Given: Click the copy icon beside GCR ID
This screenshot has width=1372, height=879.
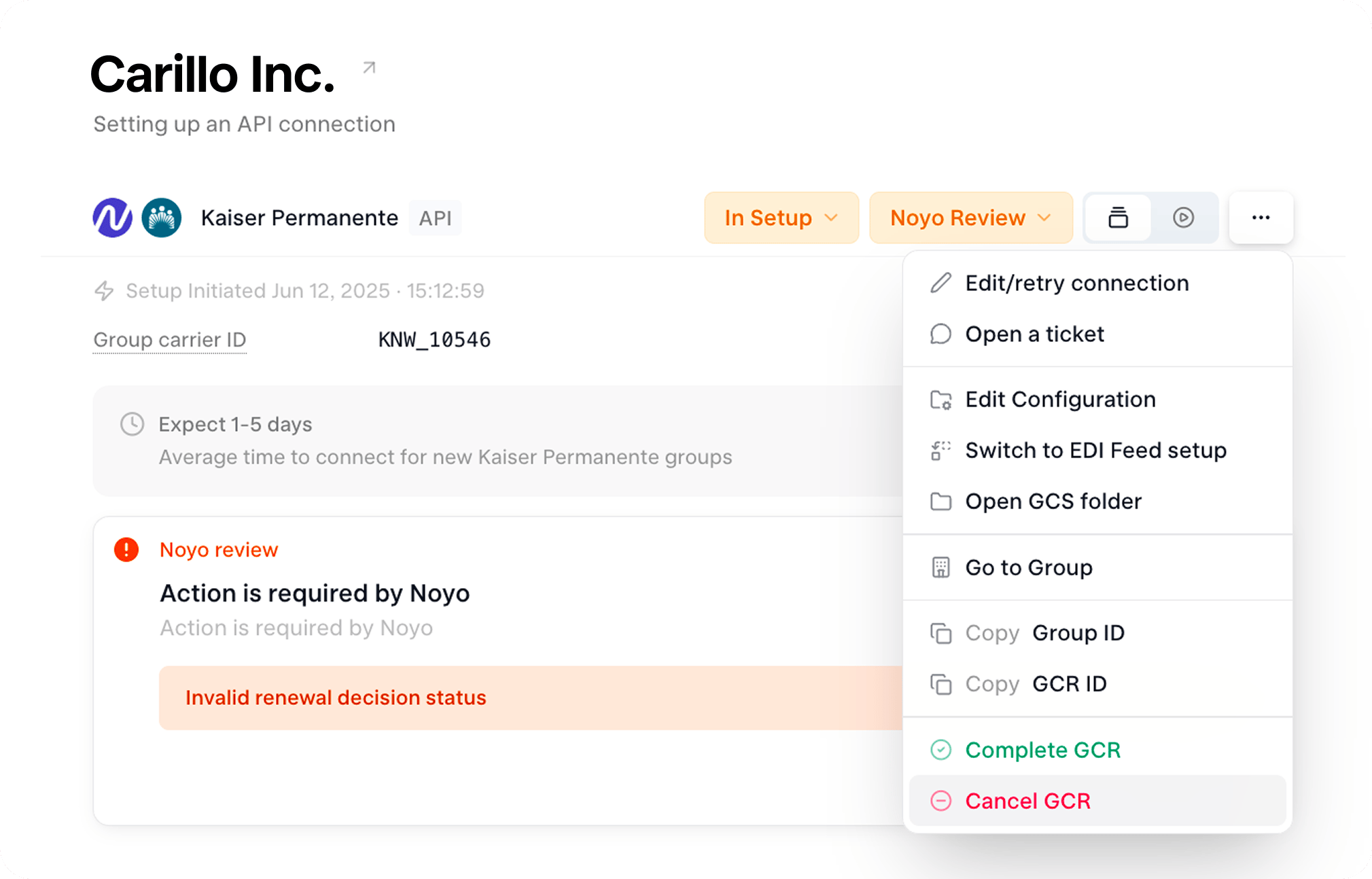Looking at the screenshot, I should 940,684.
